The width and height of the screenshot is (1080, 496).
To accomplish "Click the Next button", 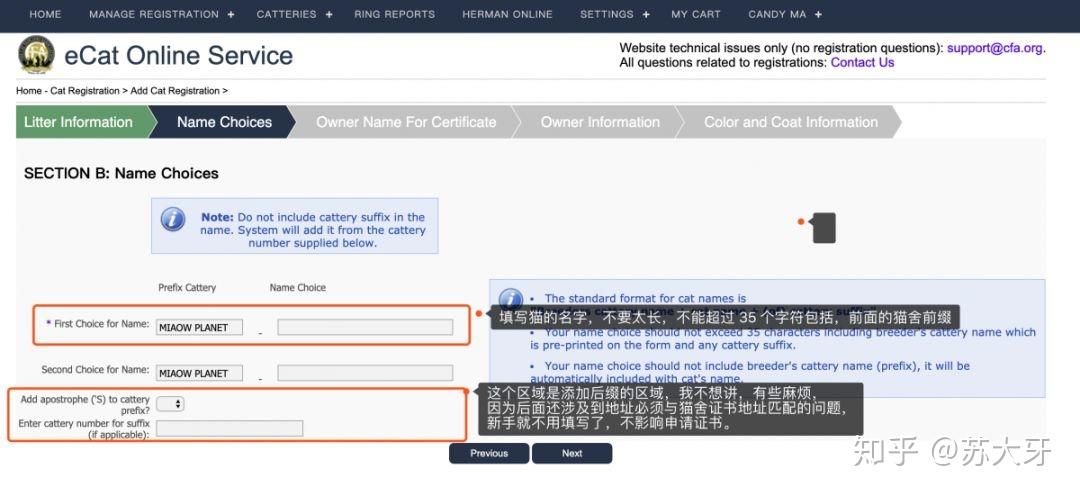I will (572, 453).
